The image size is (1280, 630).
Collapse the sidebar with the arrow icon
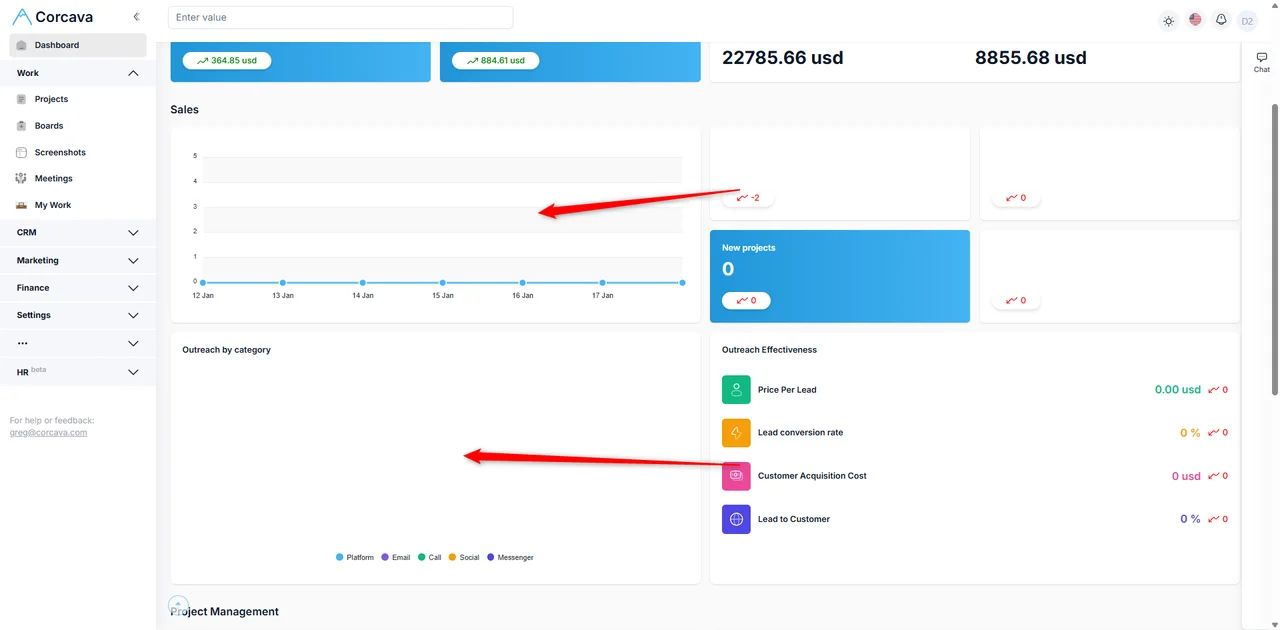136,17
